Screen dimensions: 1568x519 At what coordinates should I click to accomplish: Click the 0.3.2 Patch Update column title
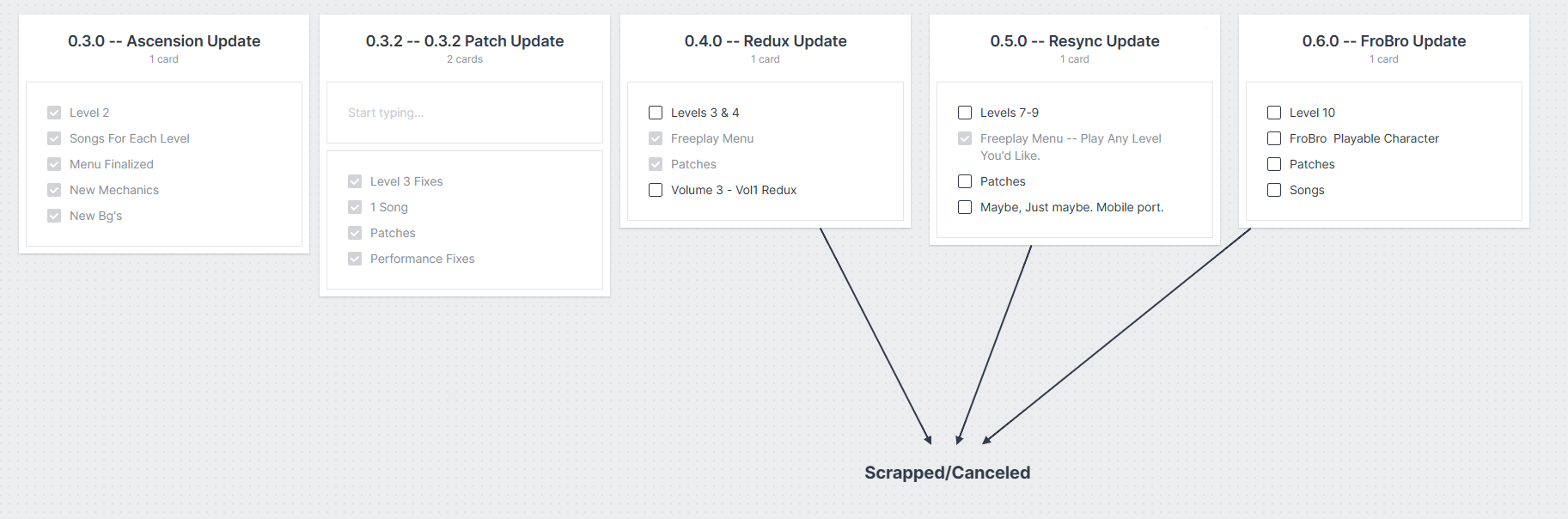pos(465,41)
